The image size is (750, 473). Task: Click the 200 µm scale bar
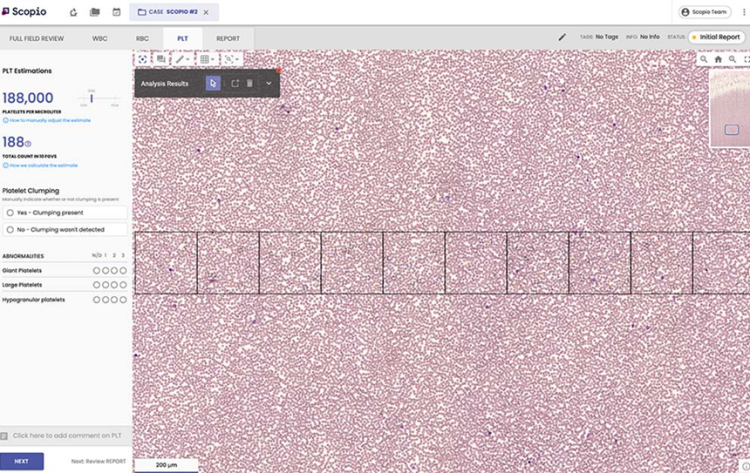pos(166,465)
